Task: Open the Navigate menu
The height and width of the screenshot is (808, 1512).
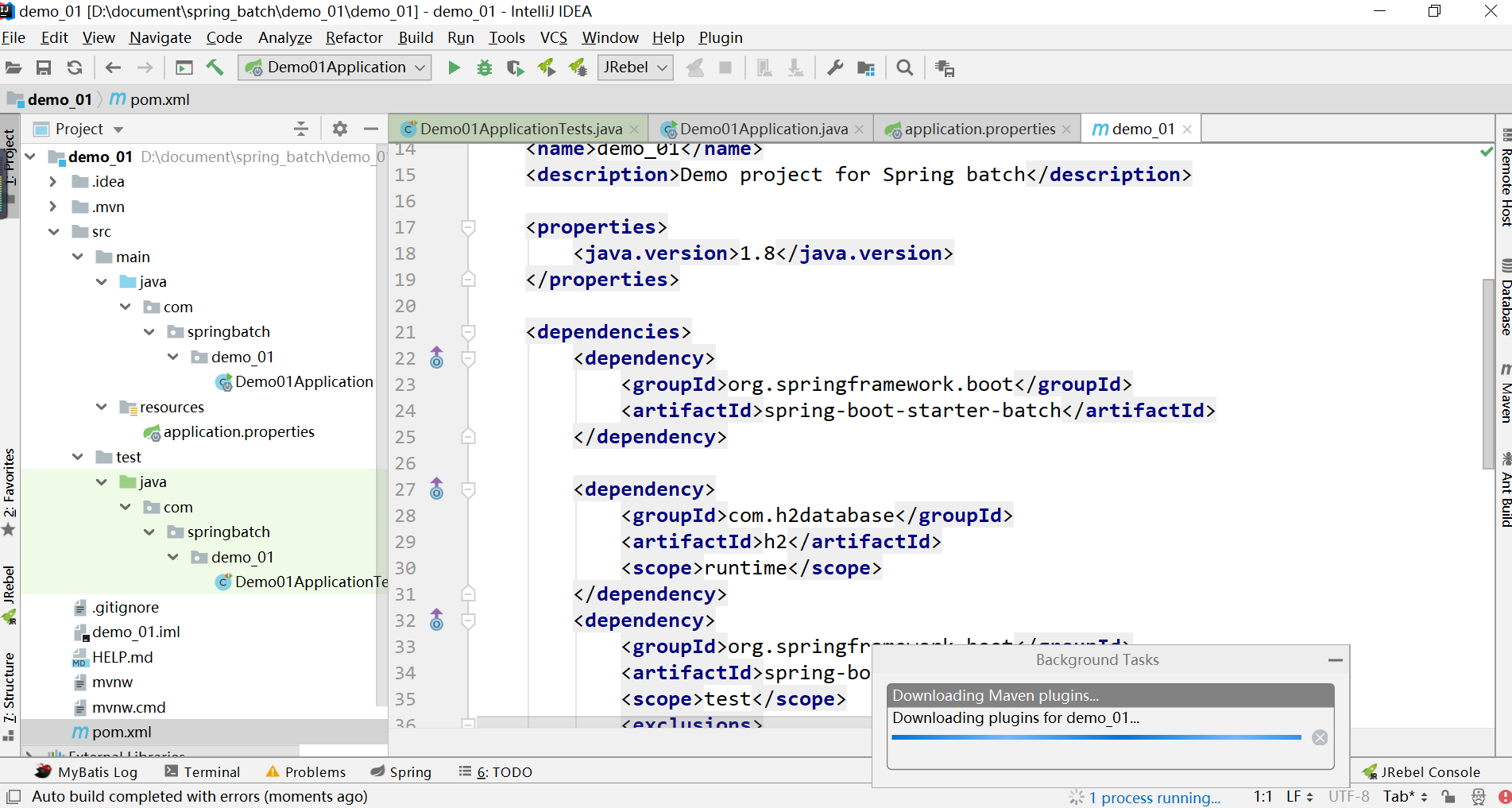Action: coord(160,37)
